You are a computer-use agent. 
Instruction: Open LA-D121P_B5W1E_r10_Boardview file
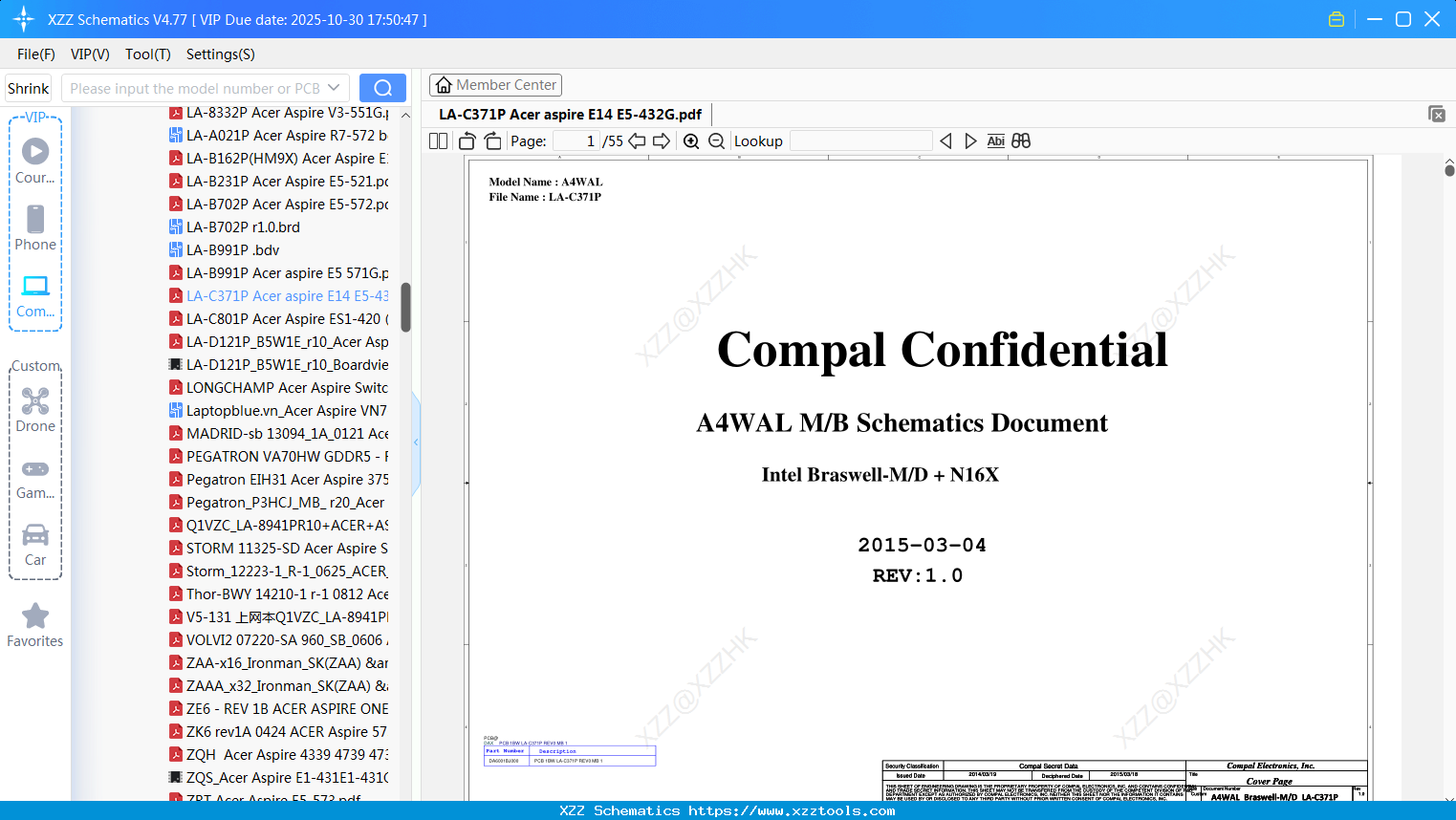[x=278, y=365]
